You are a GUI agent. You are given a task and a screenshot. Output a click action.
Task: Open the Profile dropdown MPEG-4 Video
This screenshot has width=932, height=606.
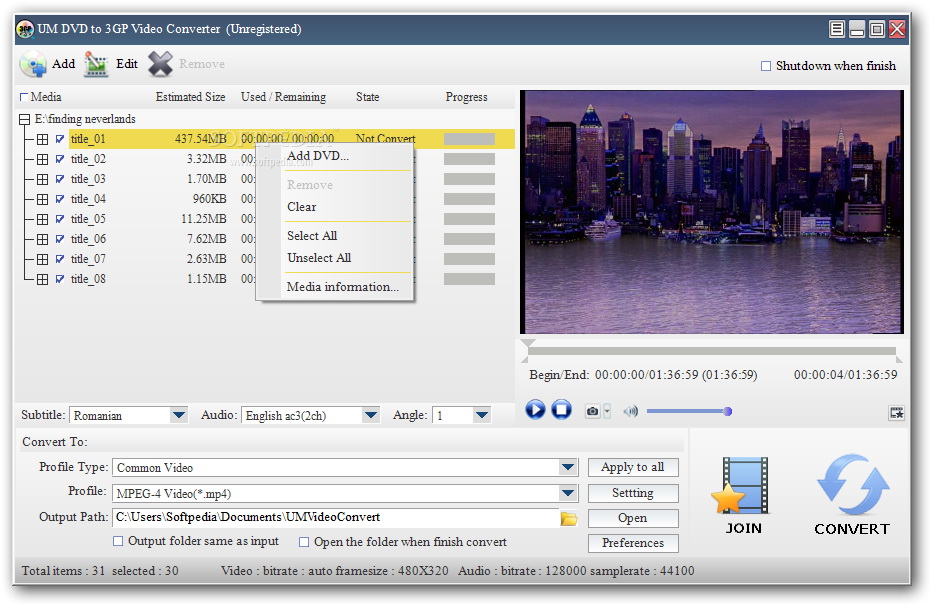568,493
